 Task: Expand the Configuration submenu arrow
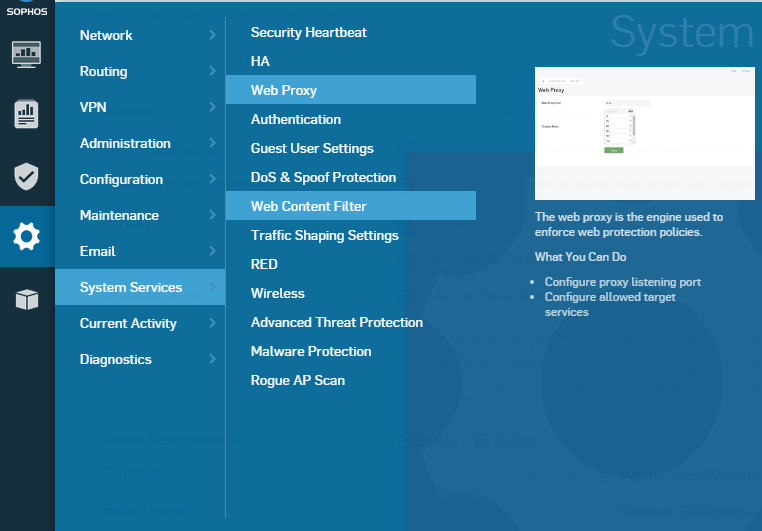click(x=212, y=179)
